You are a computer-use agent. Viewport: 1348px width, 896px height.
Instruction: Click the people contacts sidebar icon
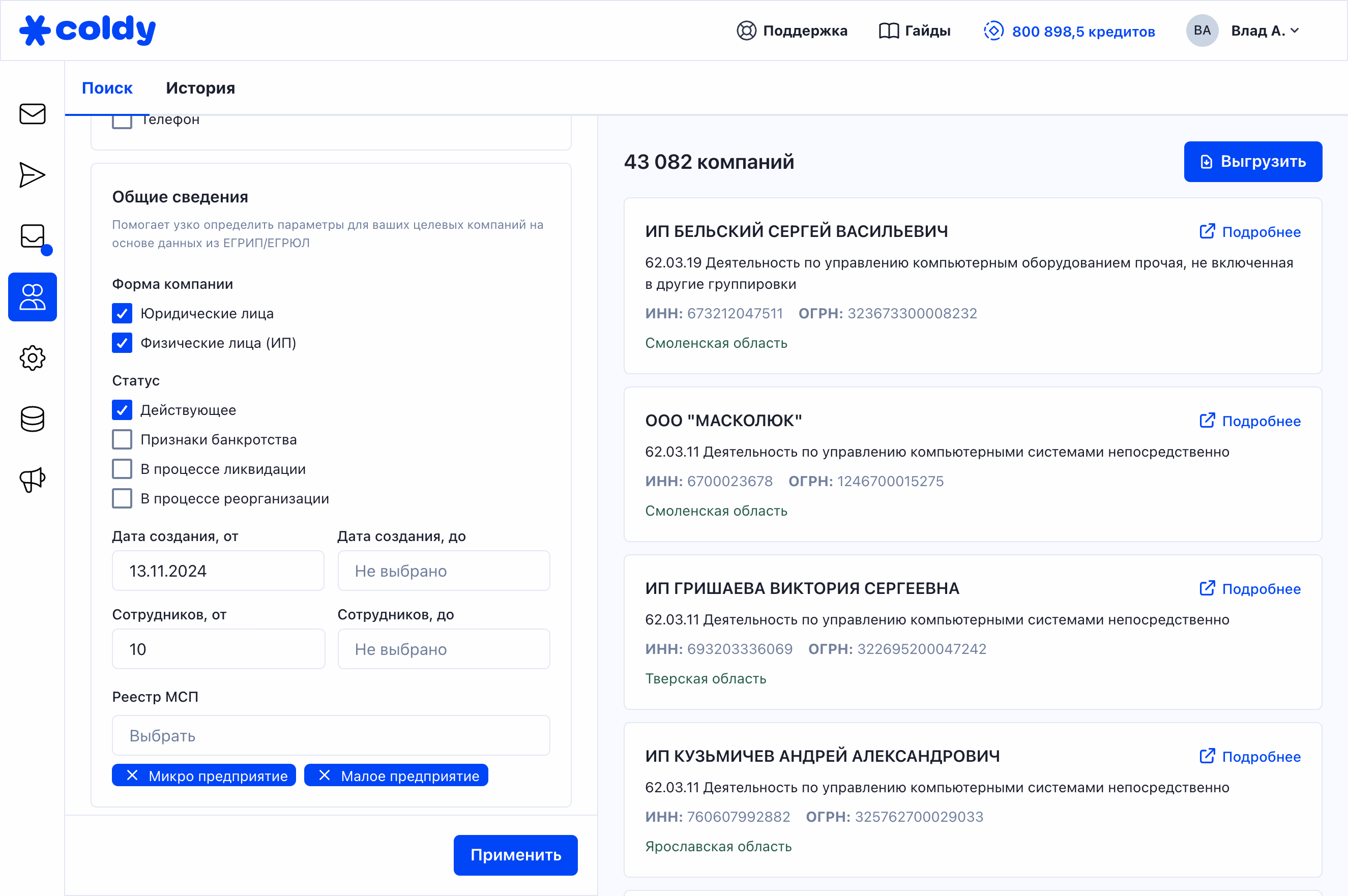coord(32,297)
